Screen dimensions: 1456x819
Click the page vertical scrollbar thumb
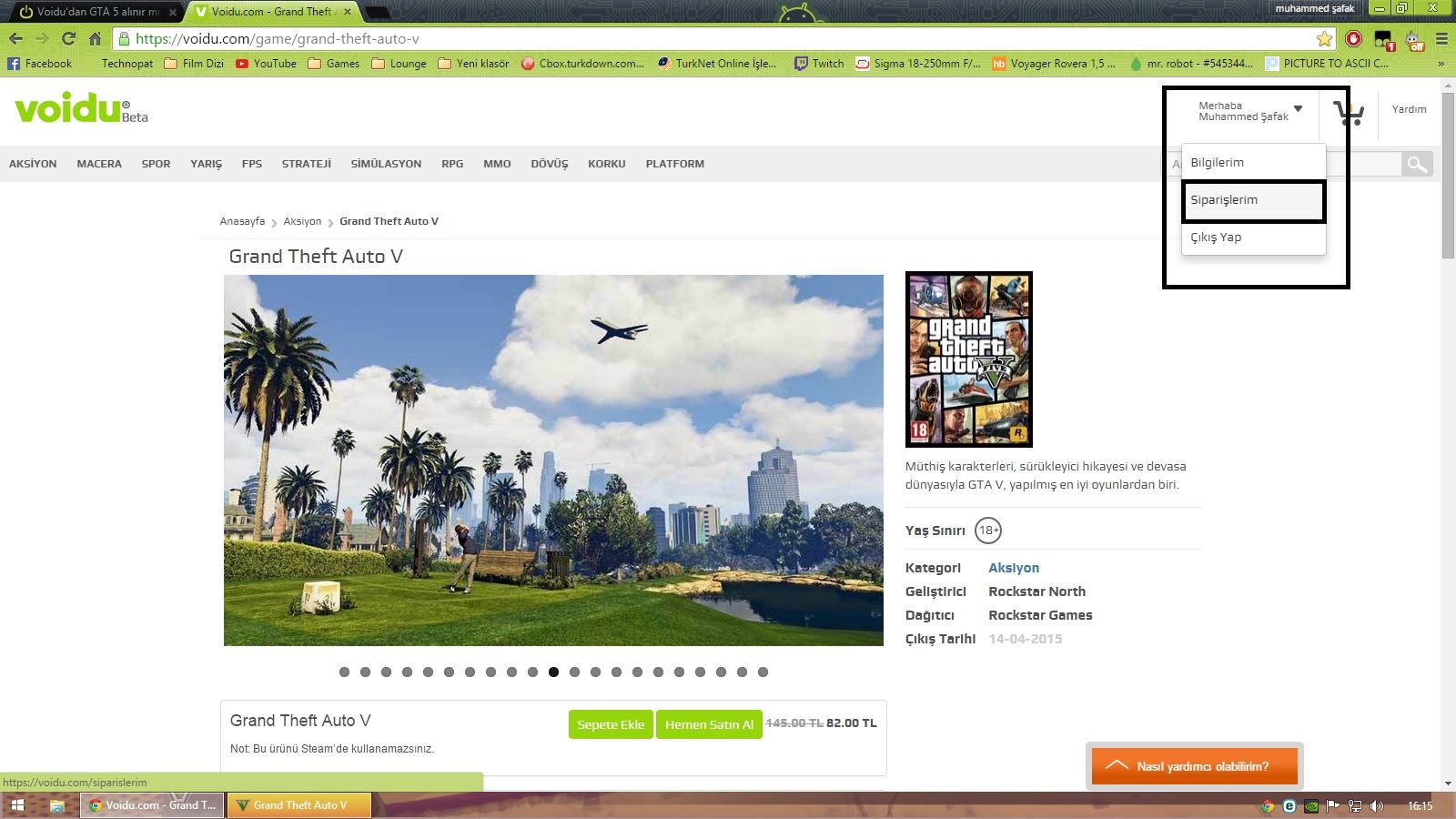pyautogui.click(x=1448, y=175)
